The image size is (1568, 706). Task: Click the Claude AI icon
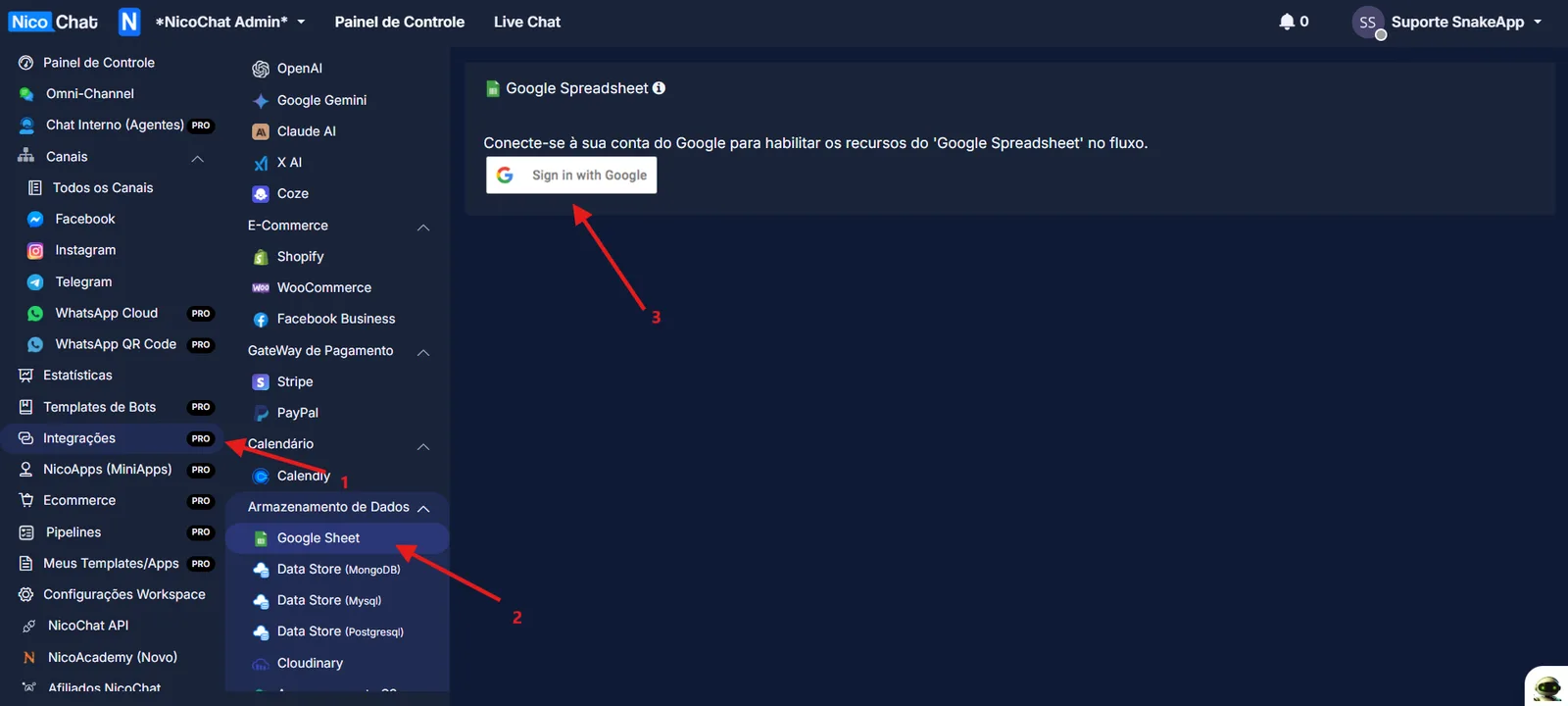point(261,131)
